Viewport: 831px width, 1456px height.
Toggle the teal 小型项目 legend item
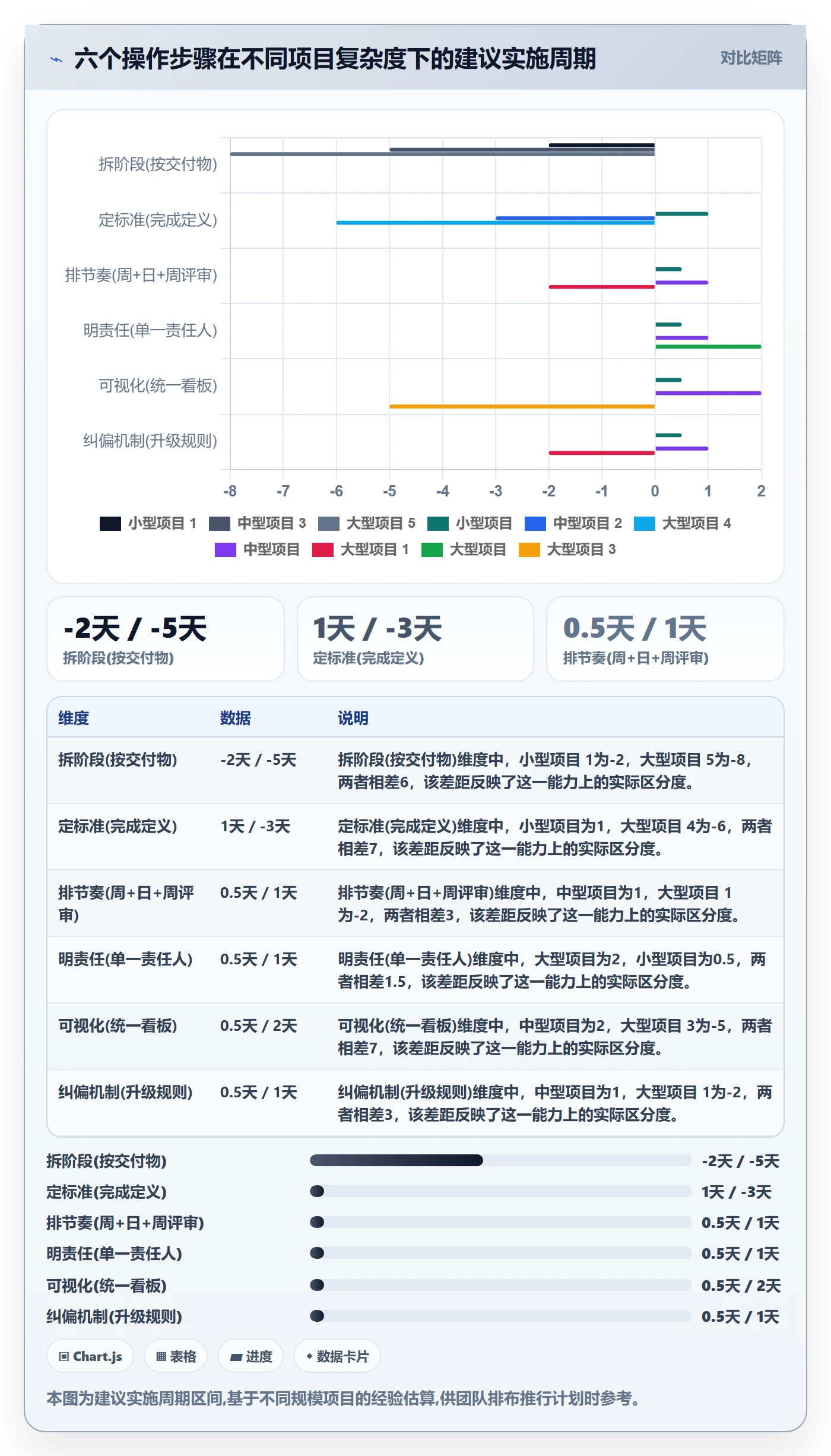470,523
